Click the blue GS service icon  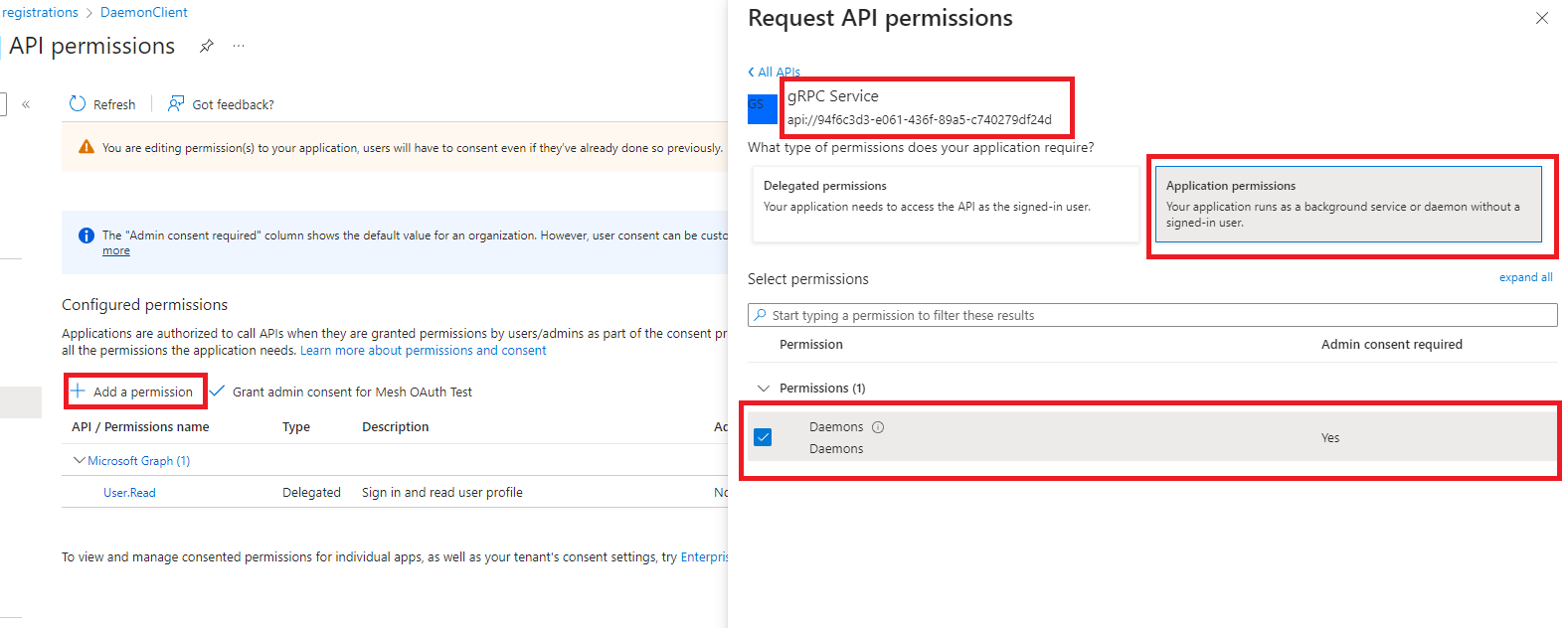click(762, 108)
